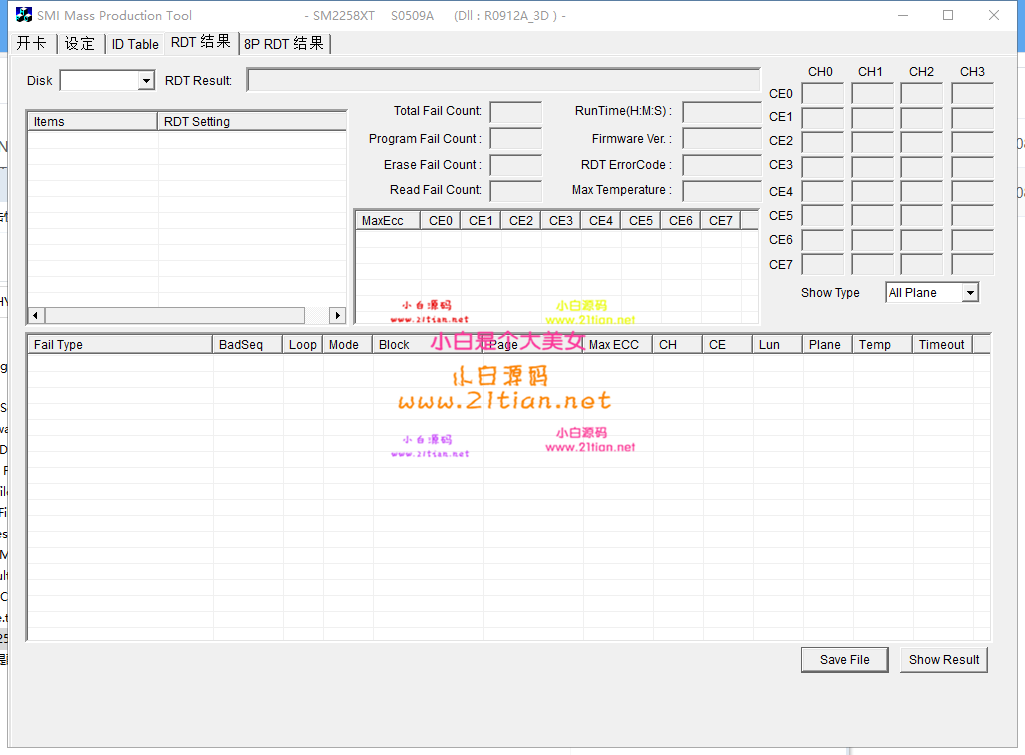Click the Show Result button

pos(943,660)
